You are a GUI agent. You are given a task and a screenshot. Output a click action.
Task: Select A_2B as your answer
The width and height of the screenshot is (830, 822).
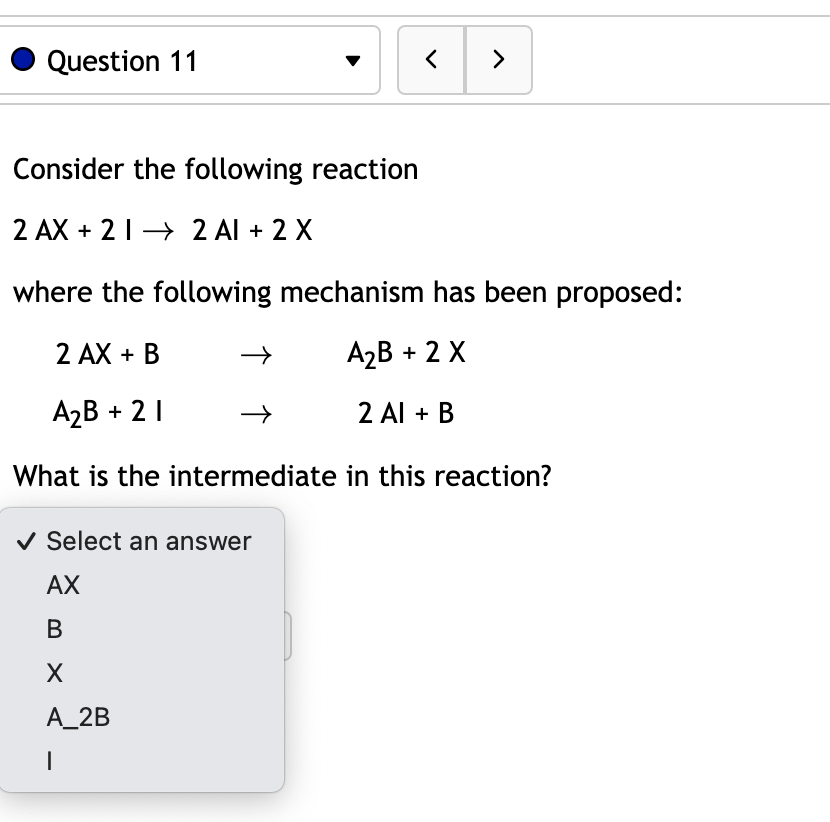coord(78,716)
